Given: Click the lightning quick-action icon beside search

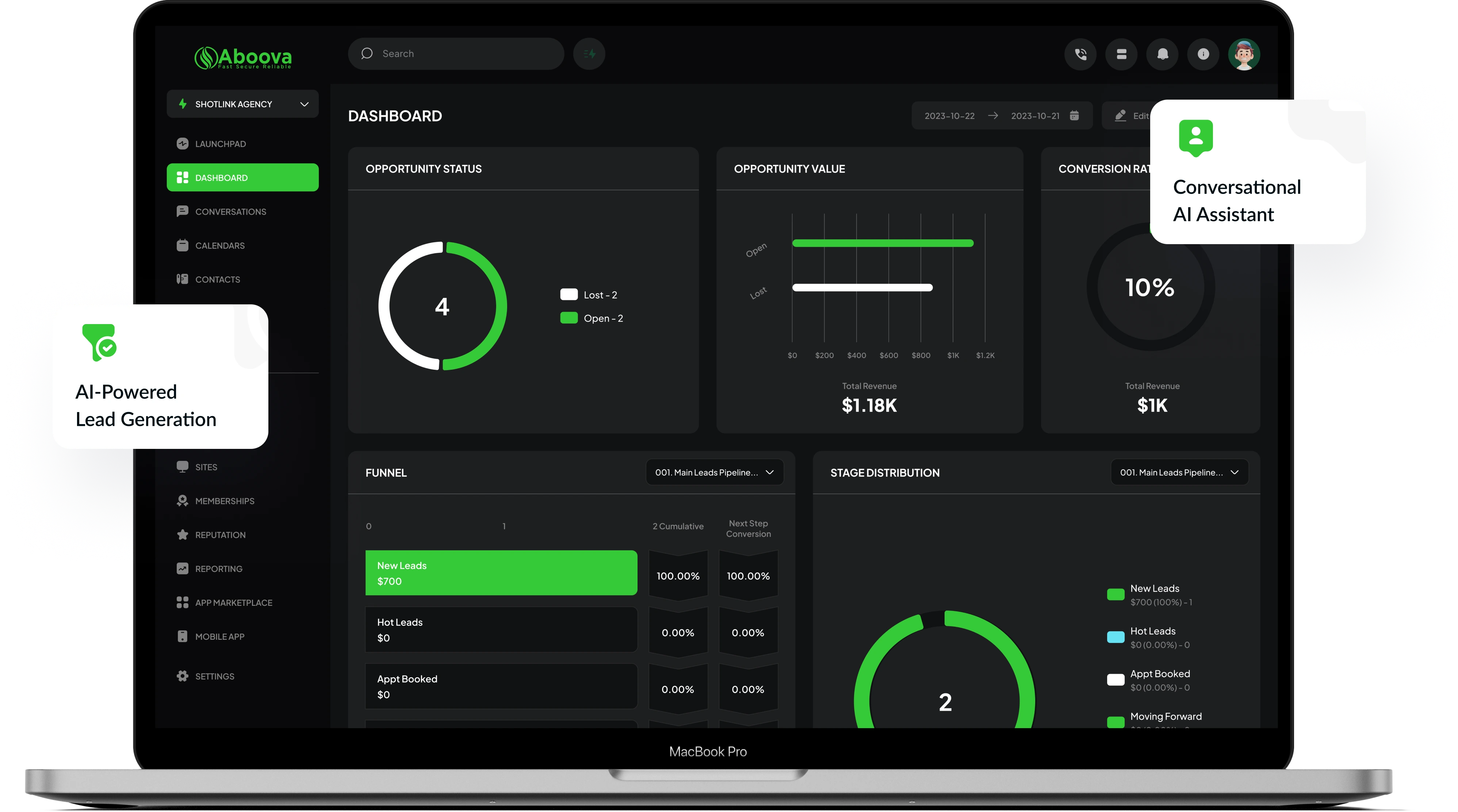Looking at the screenshot, I should click(x=589, y=54).
